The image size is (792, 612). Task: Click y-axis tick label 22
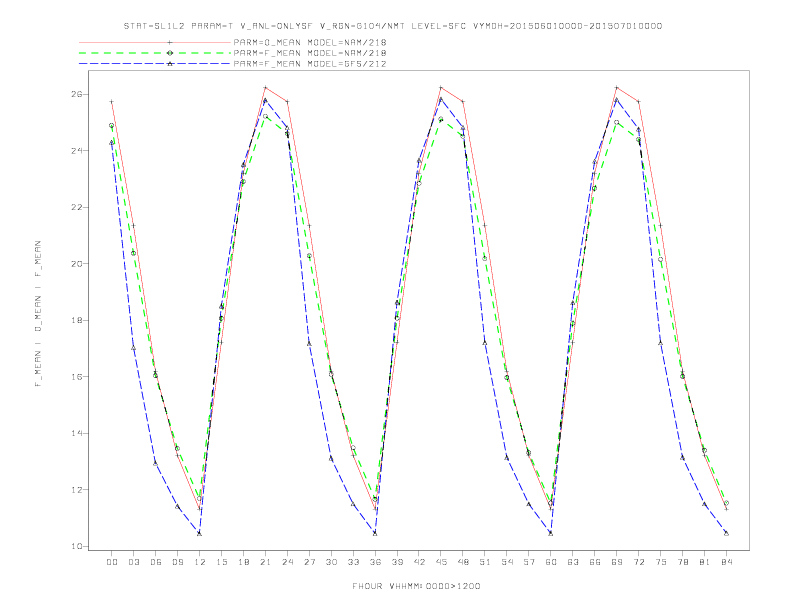pos(77,208)
